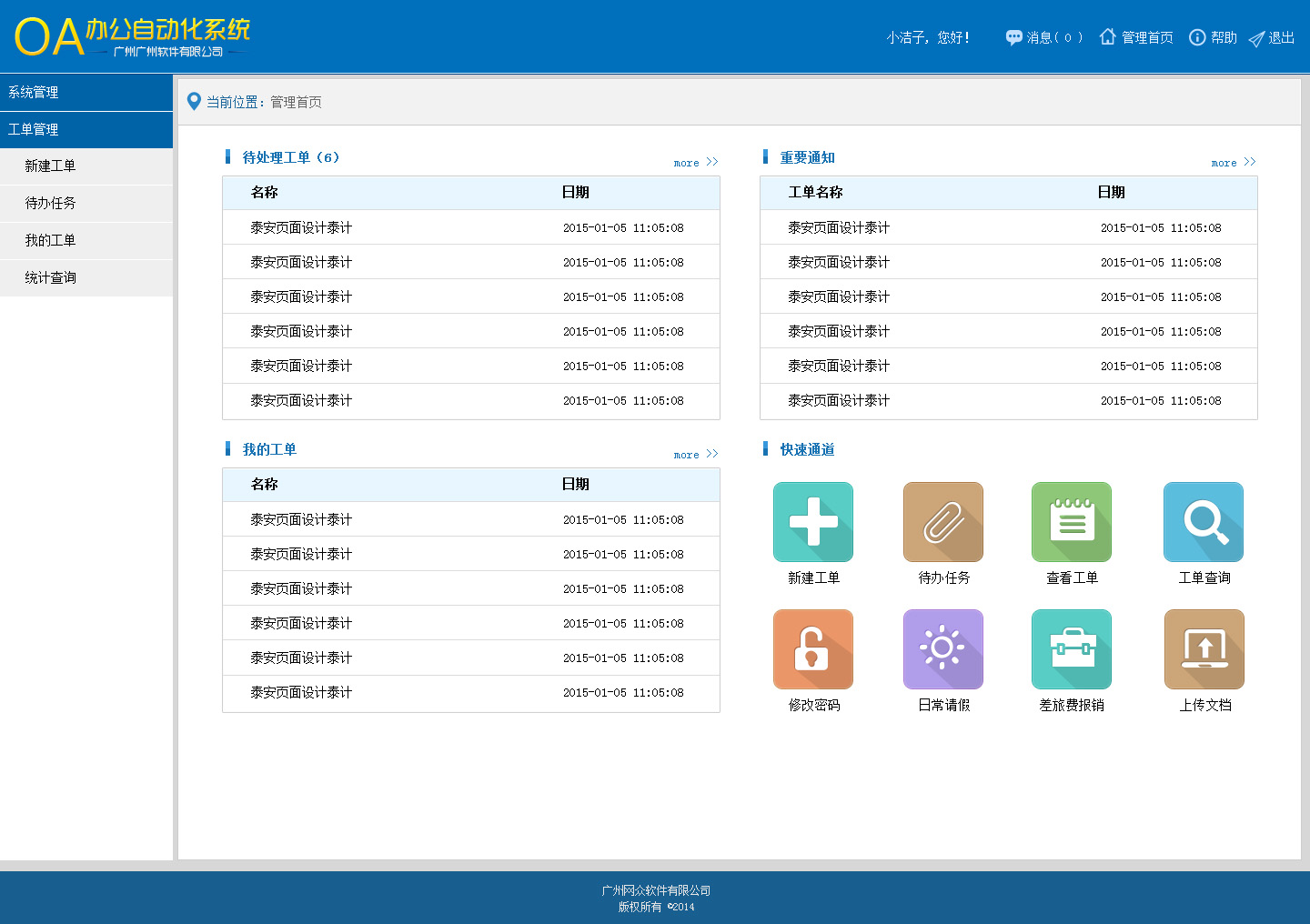Viewport: 1310px width, 924px height.
Task: Open the 日常请假 sun icon
Action: (x=942, y=649)
